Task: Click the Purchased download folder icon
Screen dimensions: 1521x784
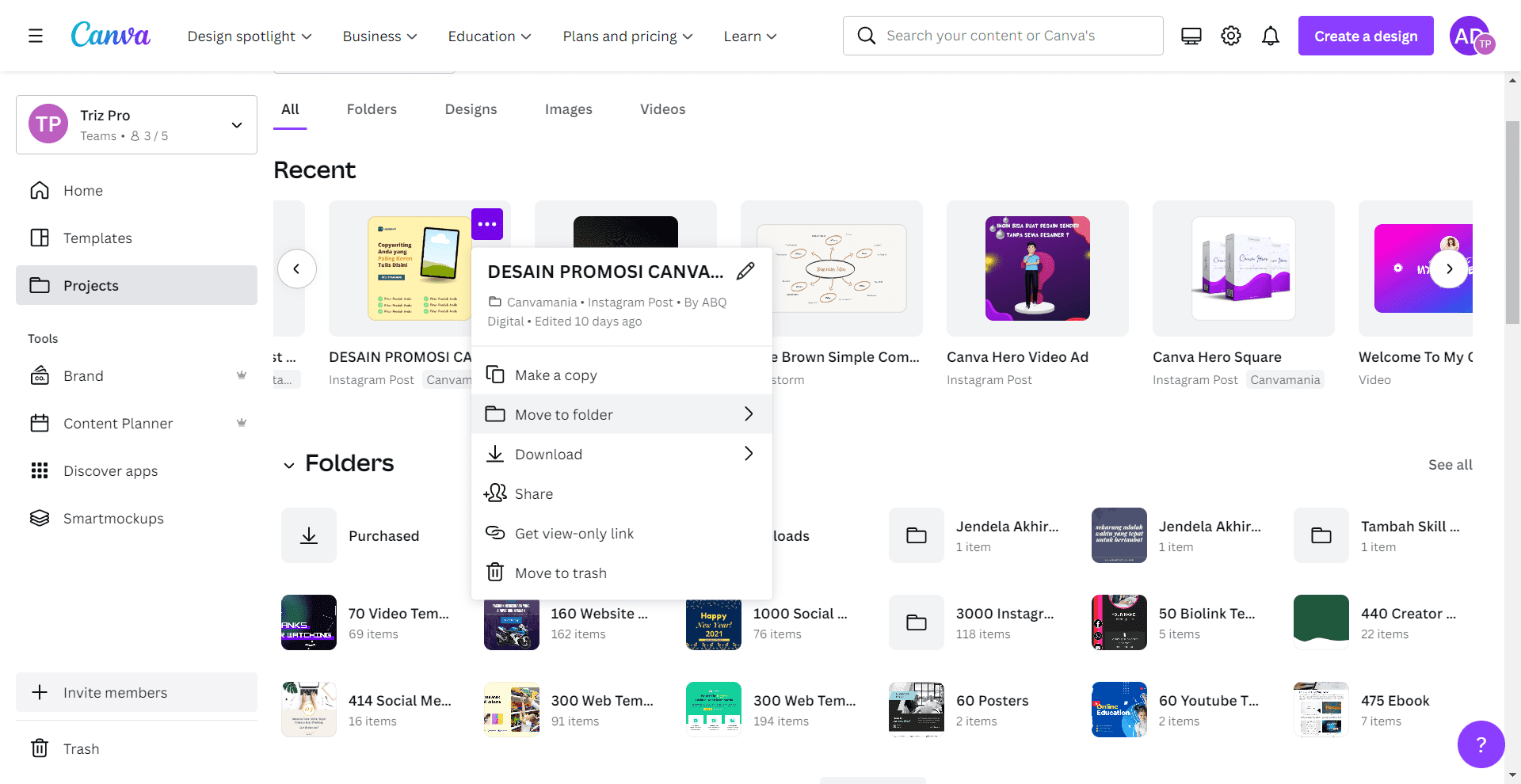Action: coord(309,535)
